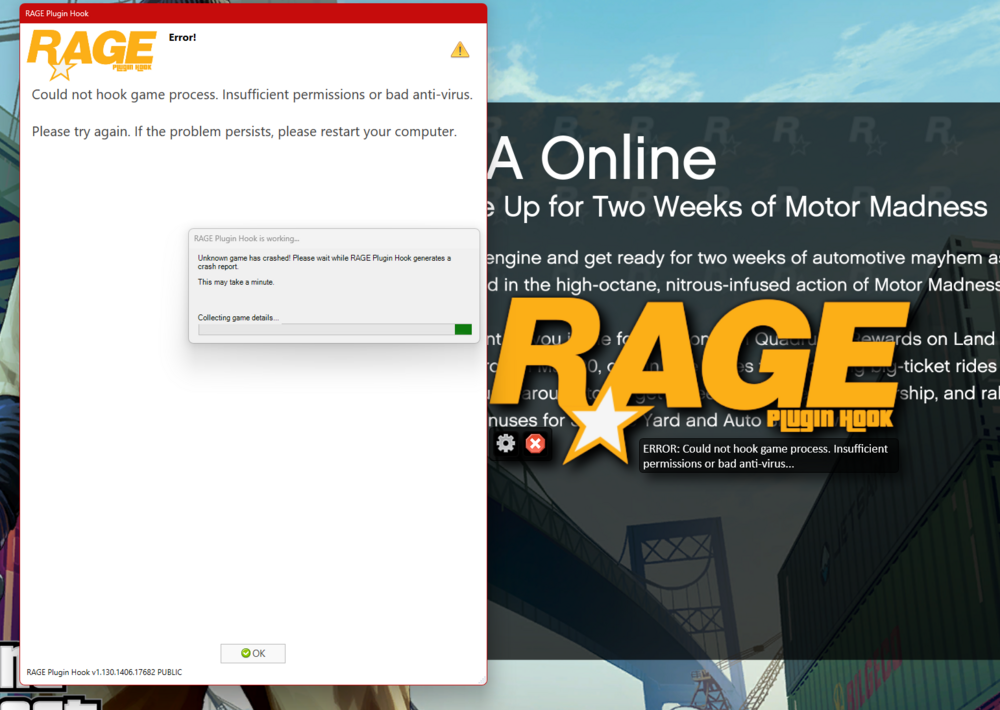Screen dimensions: 1000x710
Task: Open settings gear on RAGE splash
Action: pos(506,443)
